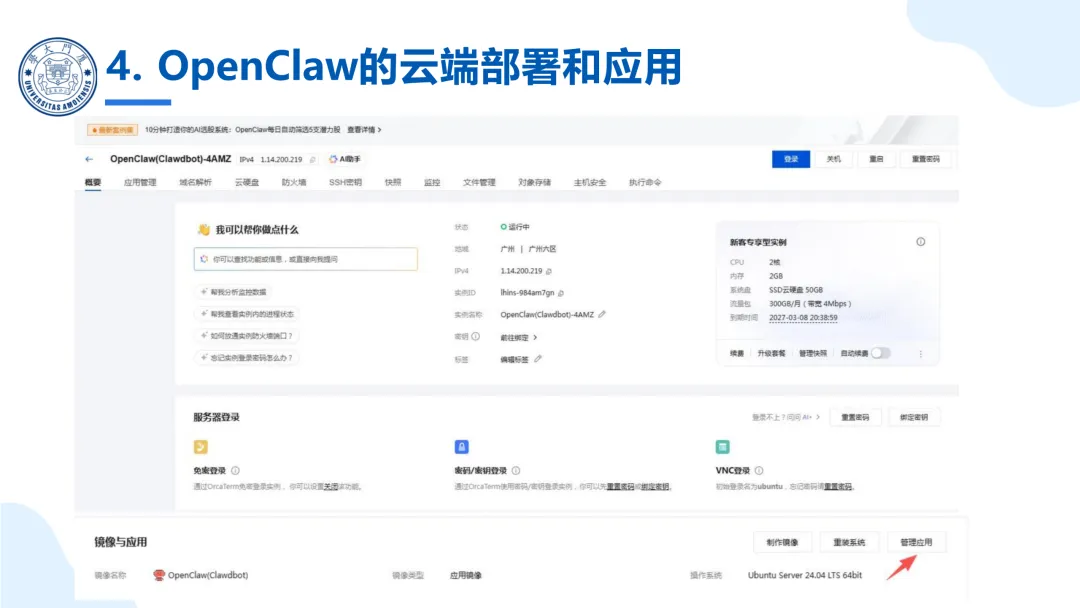The height and width of the screenshot is (608, 1080).
Task: Click the 绑定密钥 button
Action: click(913, 417)
